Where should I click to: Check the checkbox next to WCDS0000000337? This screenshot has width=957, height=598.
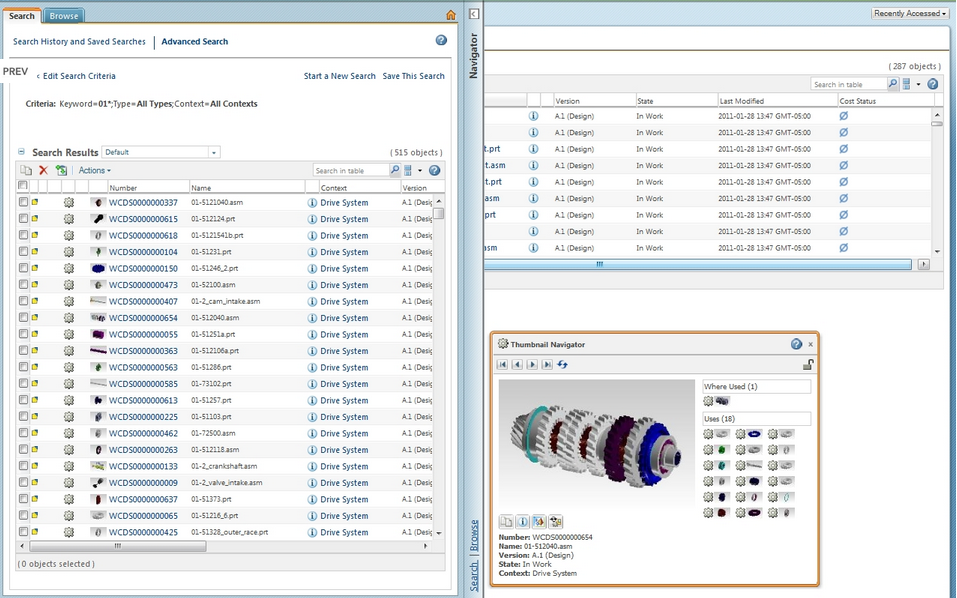pyautogui.click(x=24, y=202)
